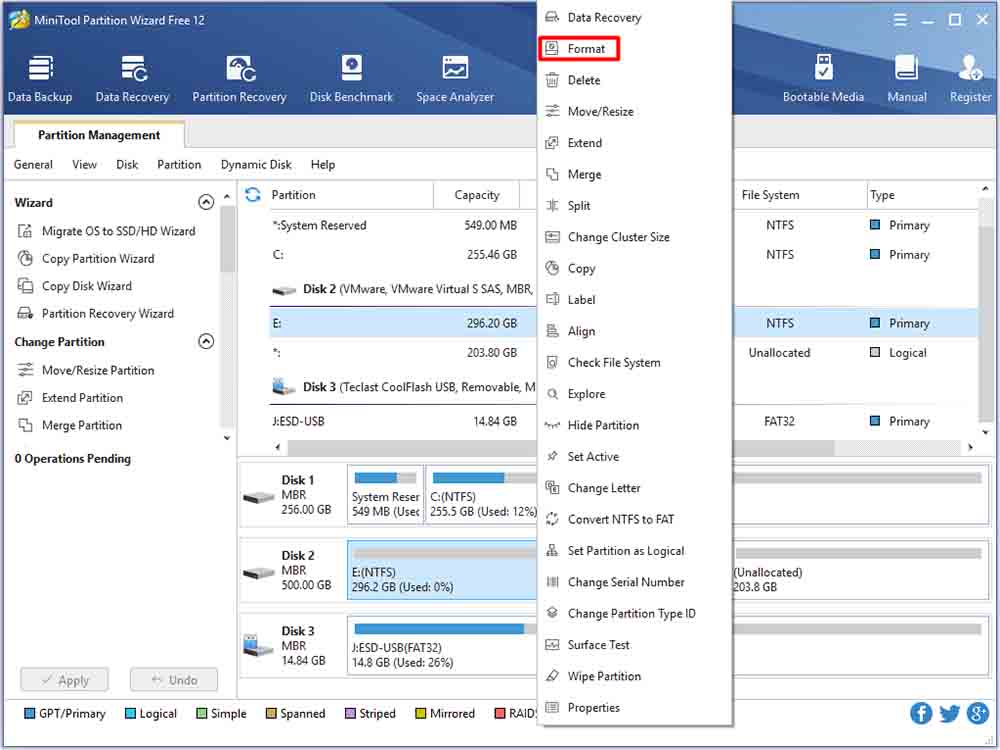Viewport: 1000px width, 750px height.
Task: Open the Facebook share icon
Action: (x=921, y=713)
